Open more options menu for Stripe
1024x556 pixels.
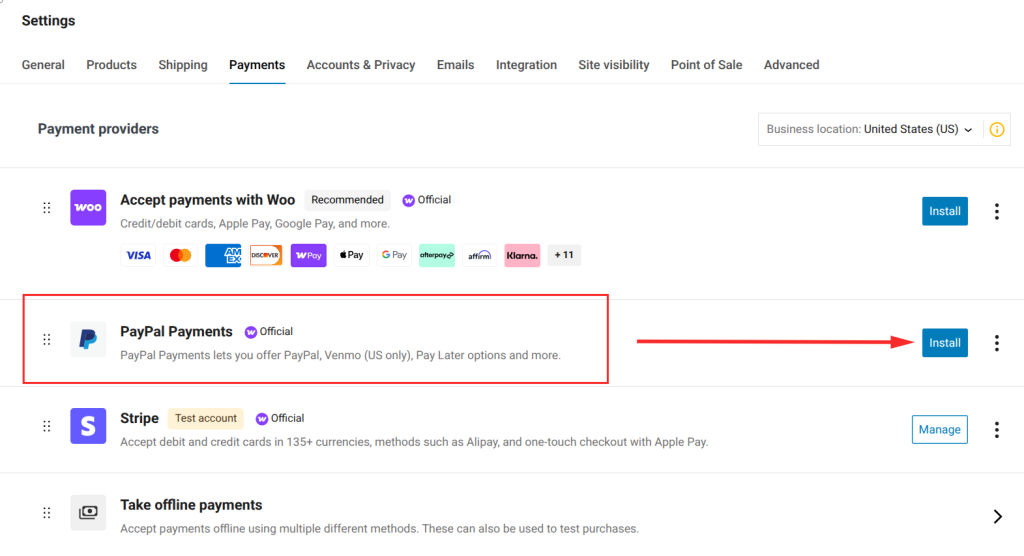tap(997, 429)
